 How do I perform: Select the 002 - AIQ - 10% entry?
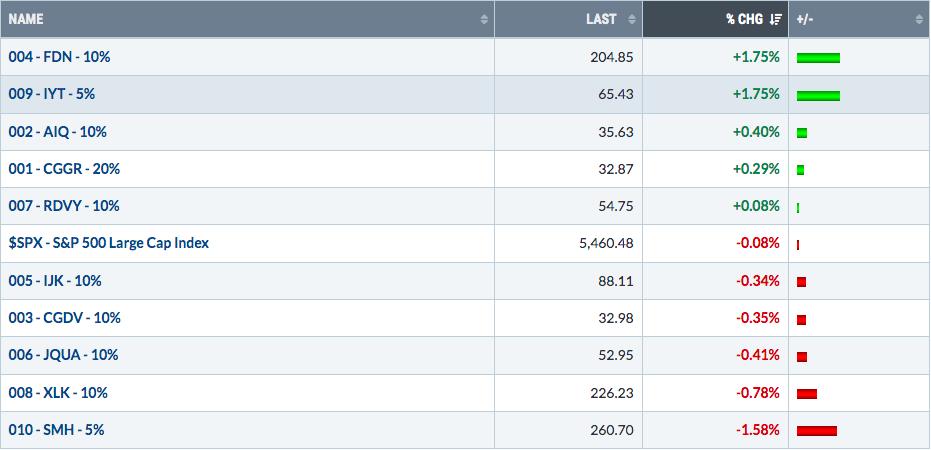point(58,132)
